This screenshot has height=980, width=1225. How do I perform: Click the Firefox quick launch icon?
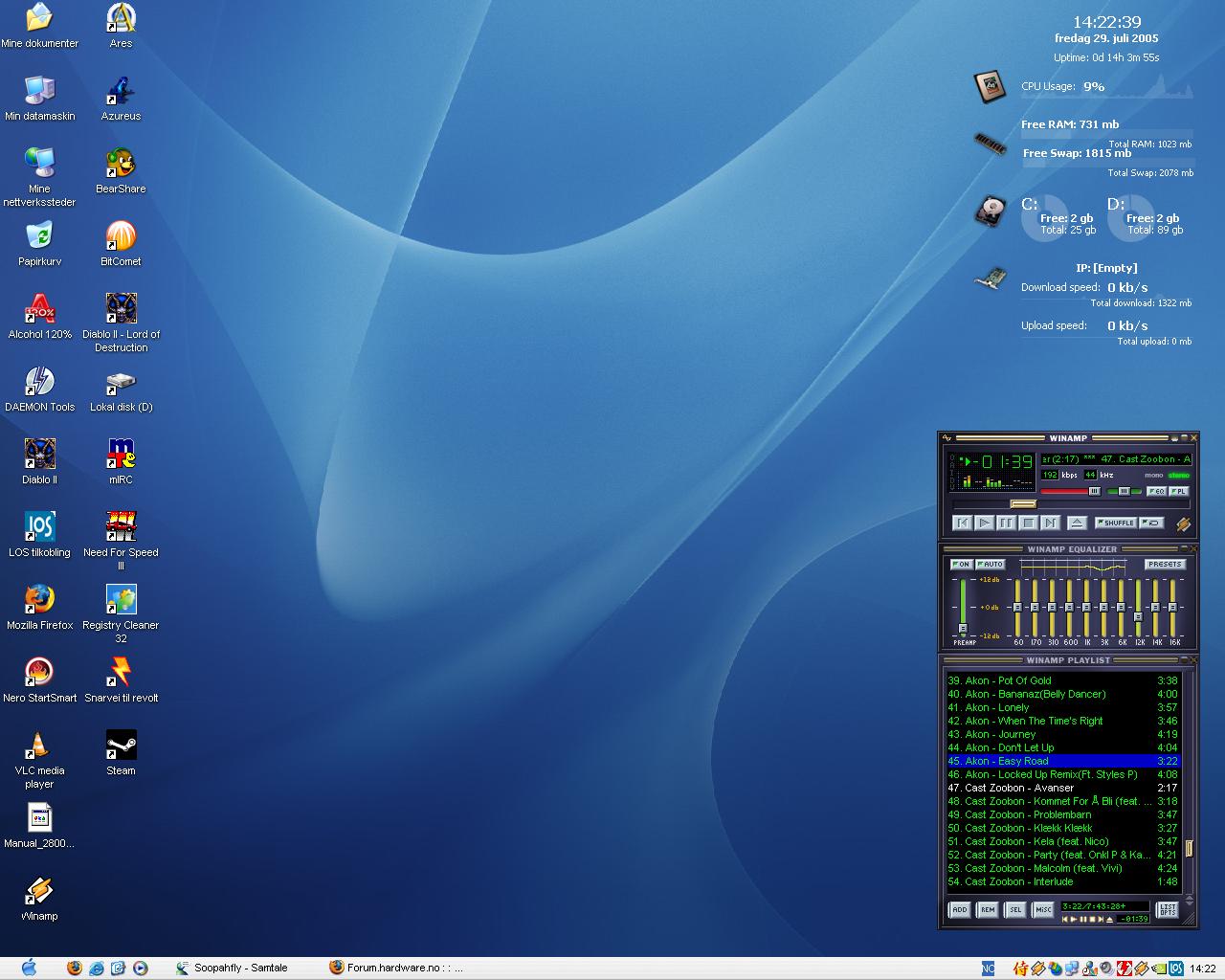click(76, 968)
